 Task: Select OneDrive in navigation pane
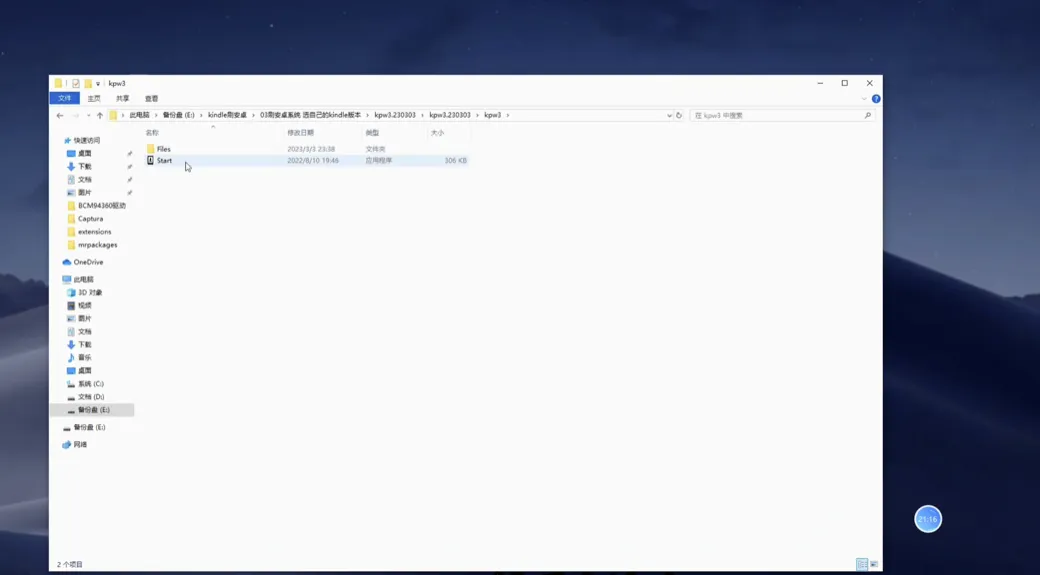click(88, 262)
